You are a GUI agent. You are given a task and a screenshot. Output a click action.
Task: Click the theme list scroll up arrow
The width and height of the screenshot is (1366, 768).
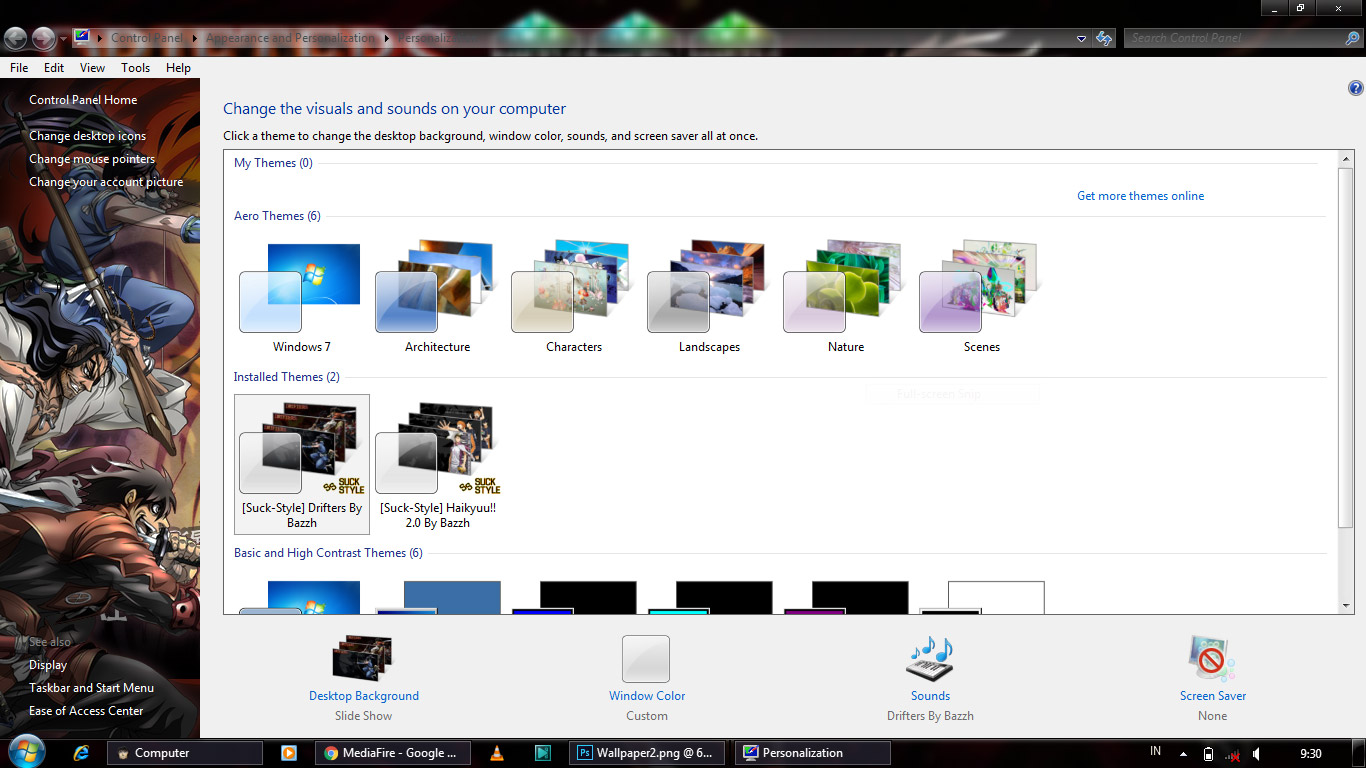1347,159
